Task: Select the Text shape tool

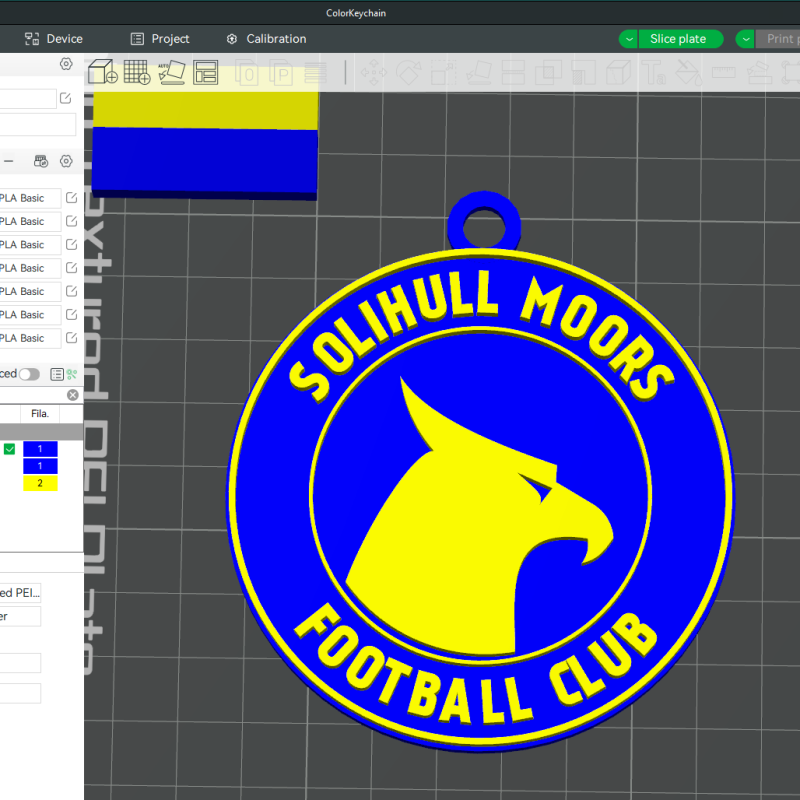Action: coord(654,73)
